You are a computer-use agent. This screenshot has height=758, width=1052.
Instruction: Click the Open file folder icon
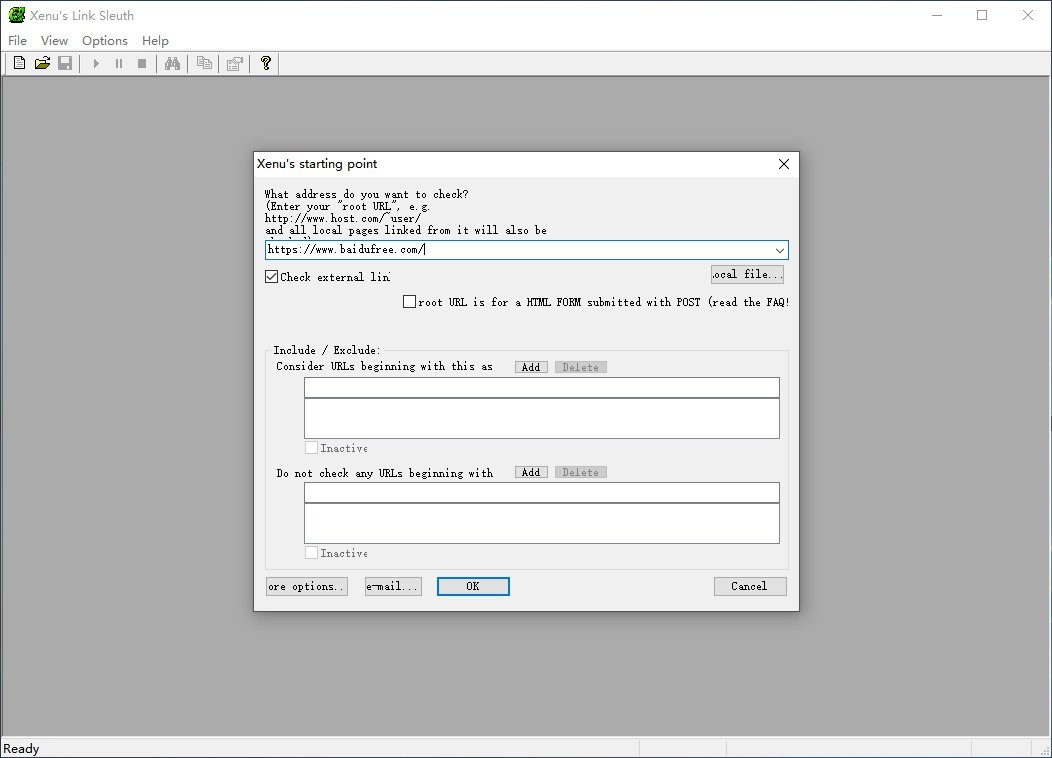point(42,64)
